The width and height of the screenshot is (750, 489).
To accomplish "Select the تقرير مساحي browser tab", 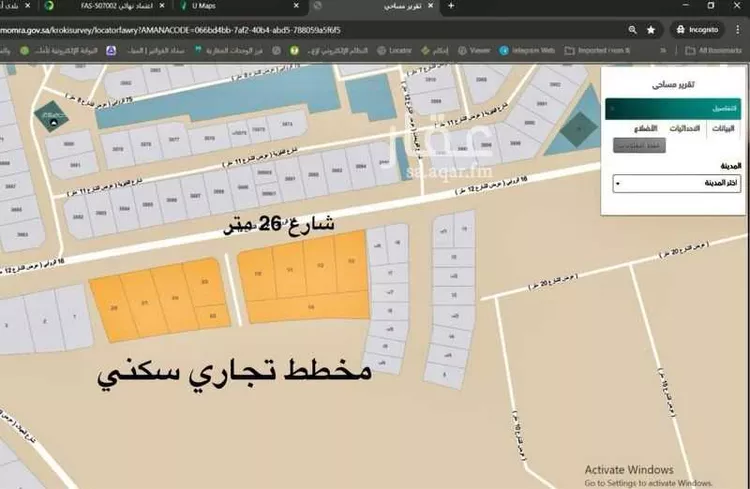I will 402,6.
